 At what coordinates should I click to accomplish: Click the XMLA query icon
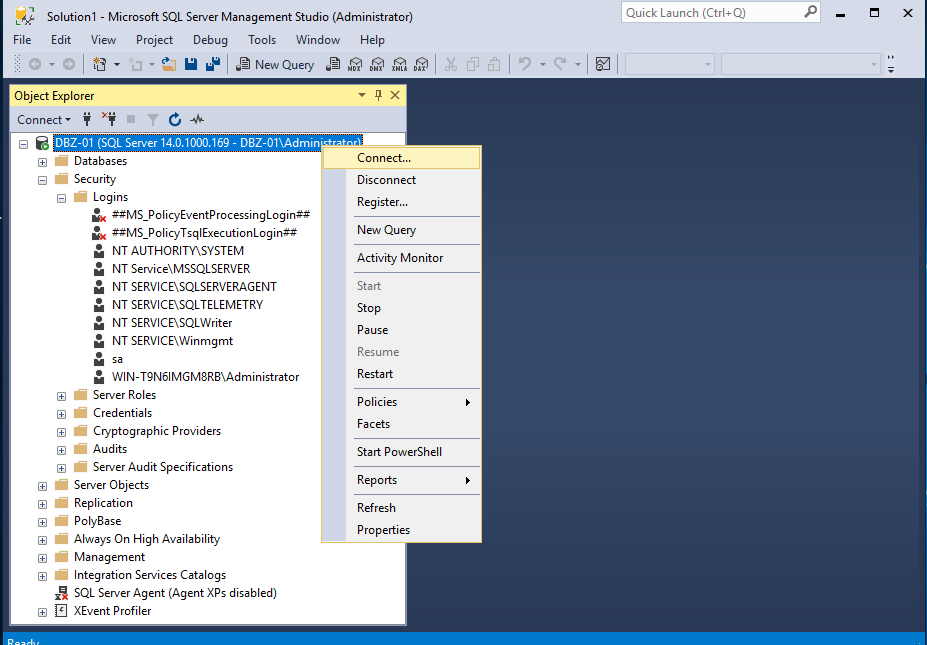pyautogui.click(x=399, y=64)
